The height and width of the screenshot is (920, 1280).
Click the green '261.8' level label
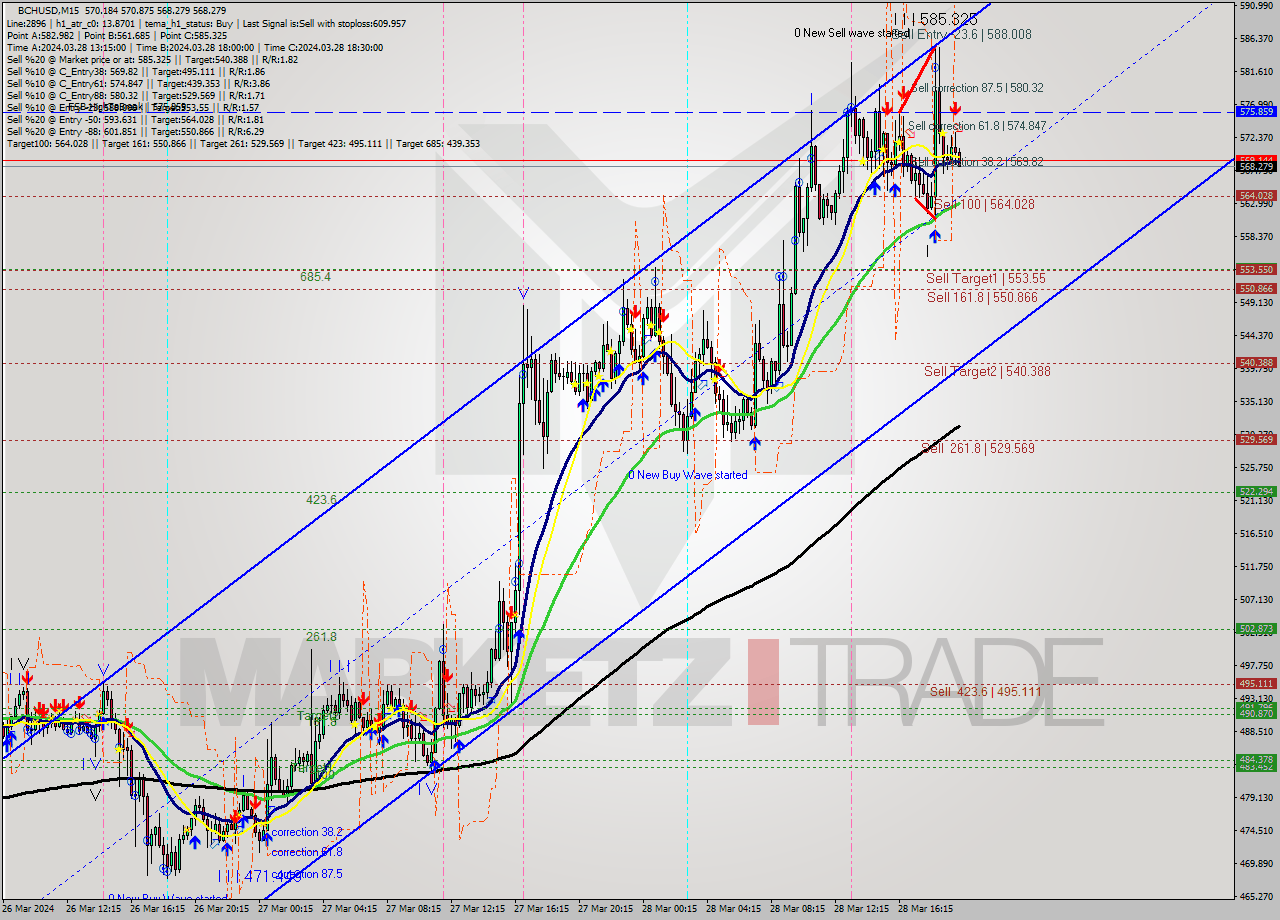(321, 636)
